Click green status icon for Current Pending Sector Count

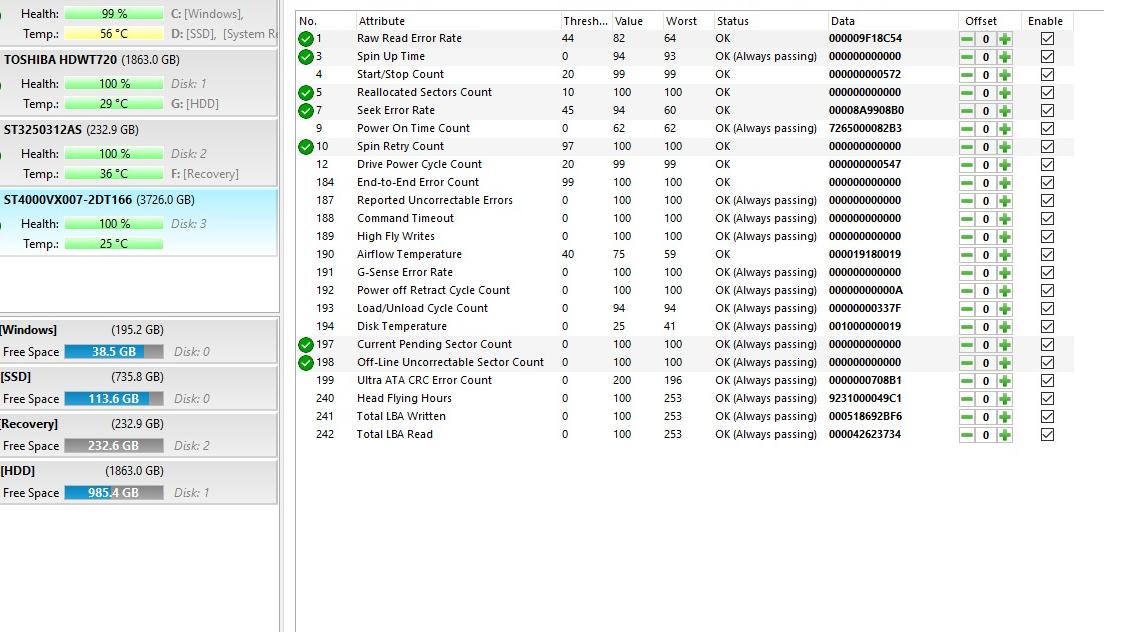[x=306, y=345]
